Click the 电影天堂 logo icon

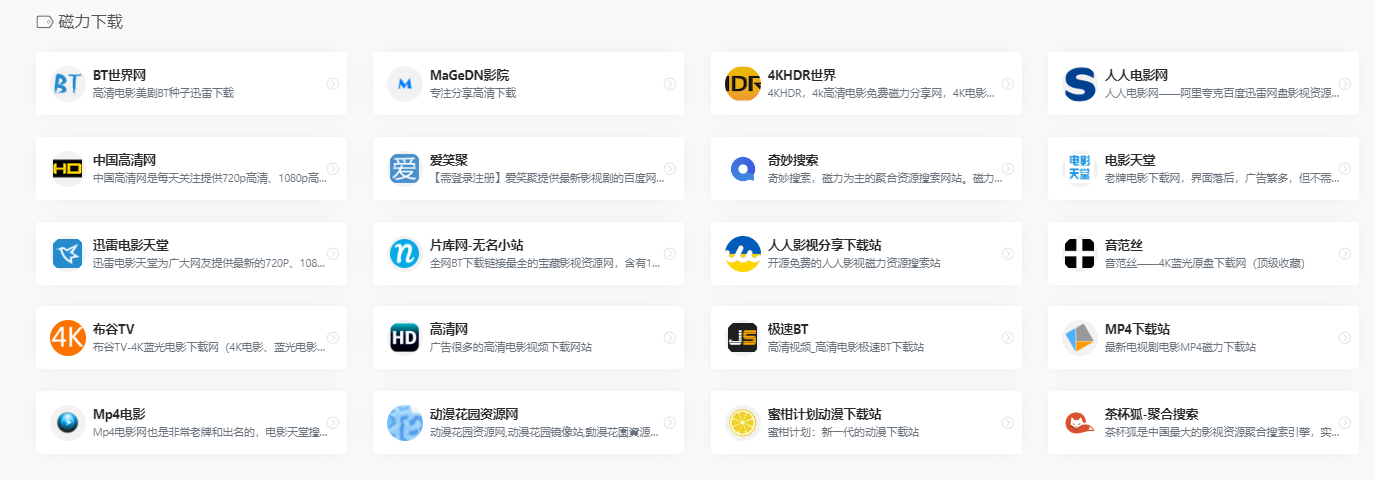tap(1080, 169)
